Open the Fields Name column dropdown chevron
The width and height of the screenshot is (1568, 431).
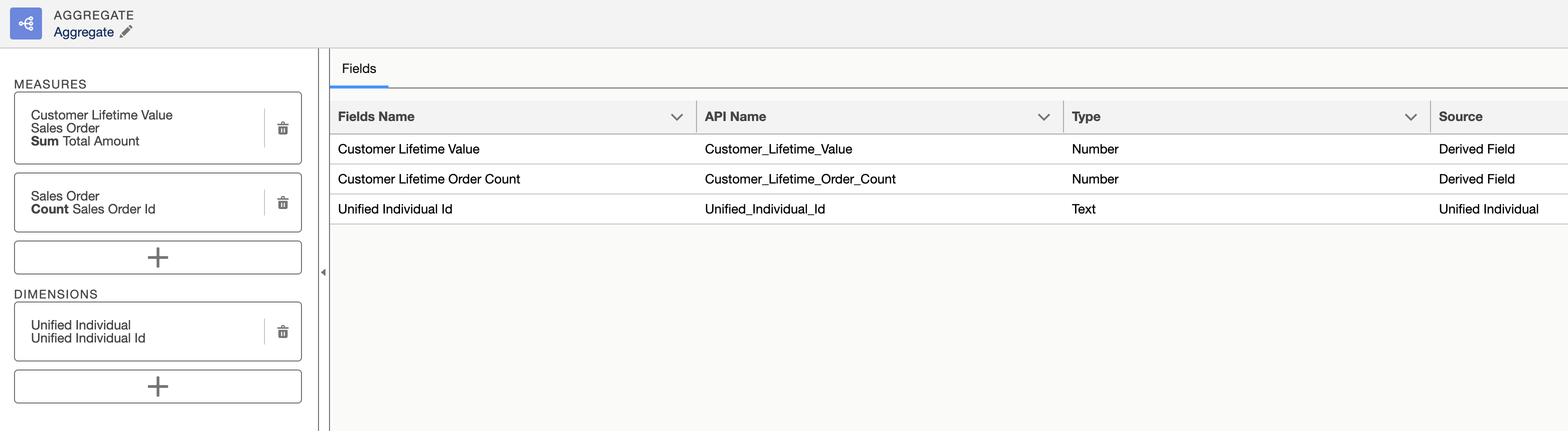point(676,117)
